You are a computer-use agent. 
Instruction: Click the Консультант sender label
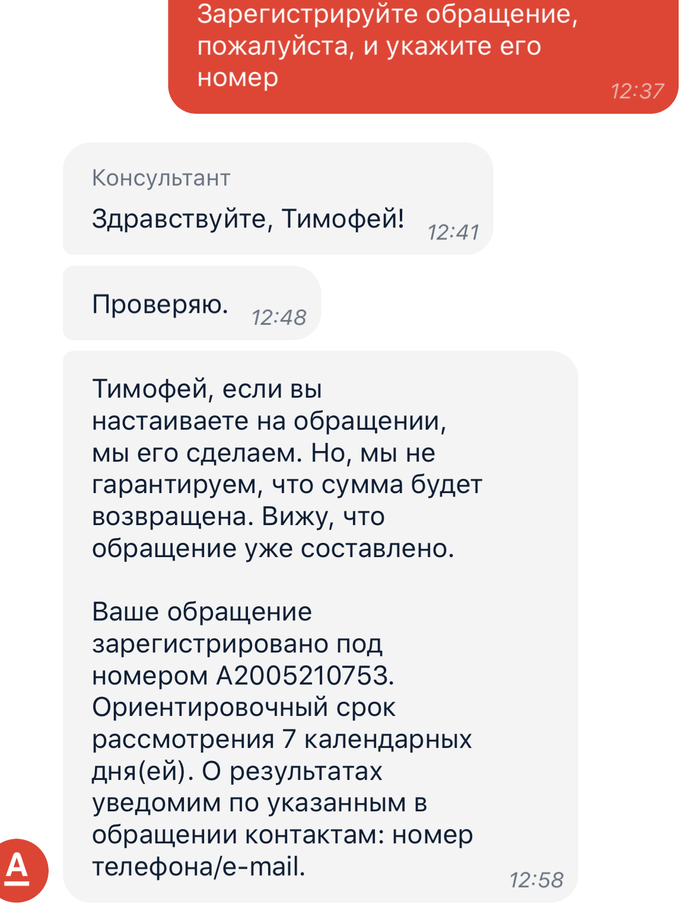pyautogui.click(x=161, y=178)
